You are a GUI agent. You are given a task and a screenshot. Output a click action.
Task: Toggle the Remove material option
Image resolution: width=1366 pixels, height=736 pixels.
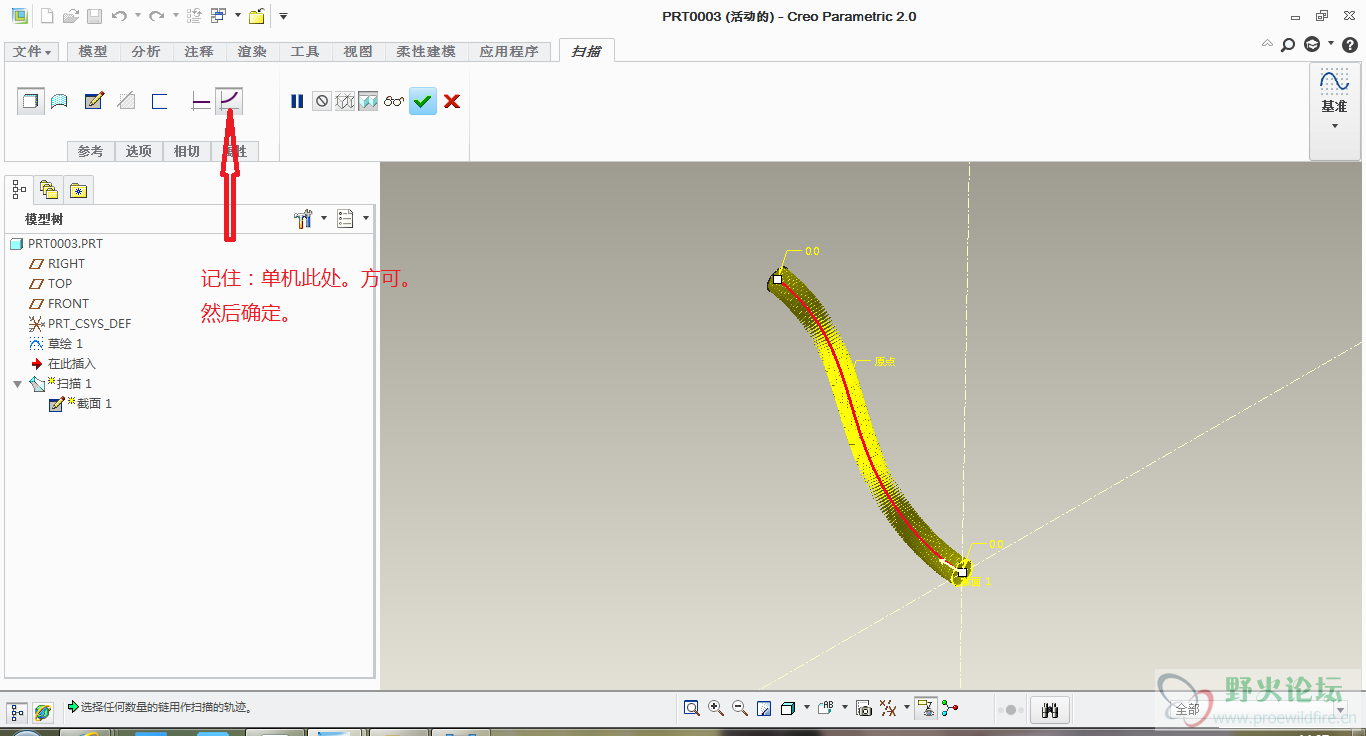pos(126,101)
